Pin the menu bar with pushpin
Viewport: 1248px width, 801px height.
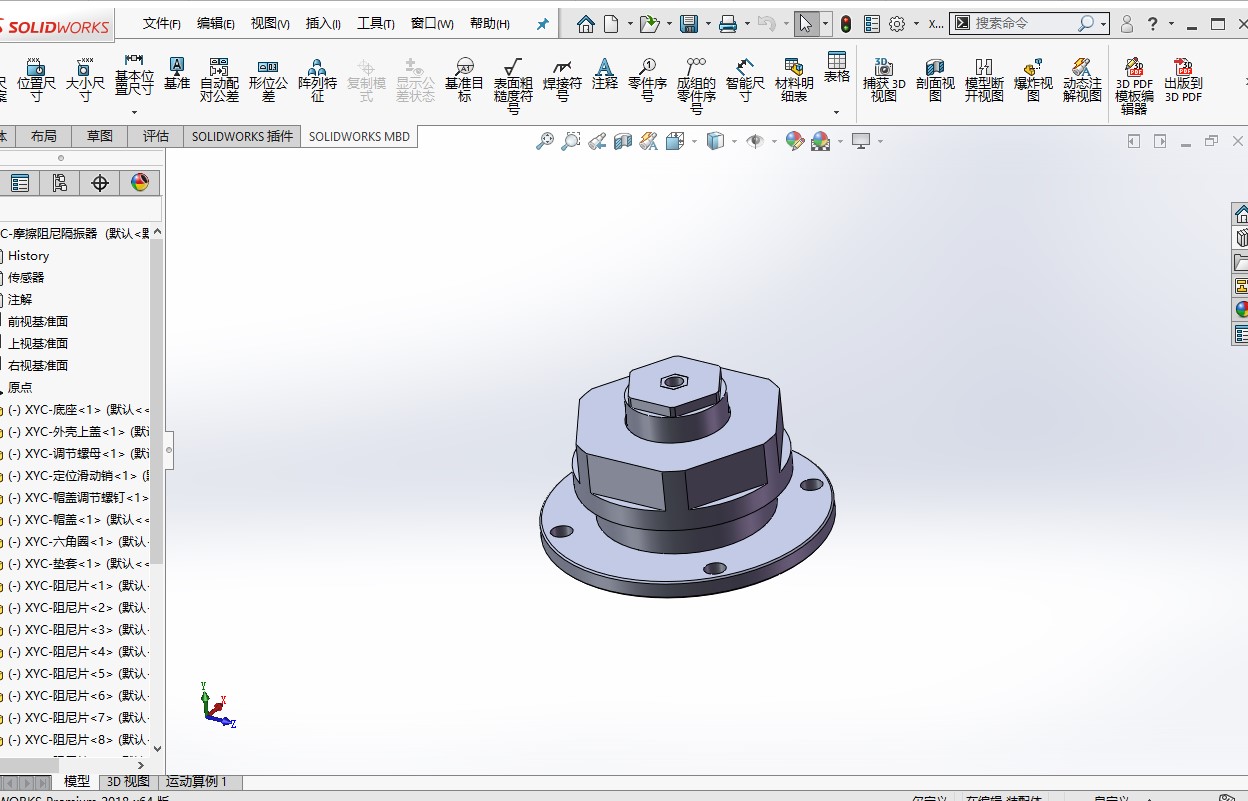[x=542, y=24]
